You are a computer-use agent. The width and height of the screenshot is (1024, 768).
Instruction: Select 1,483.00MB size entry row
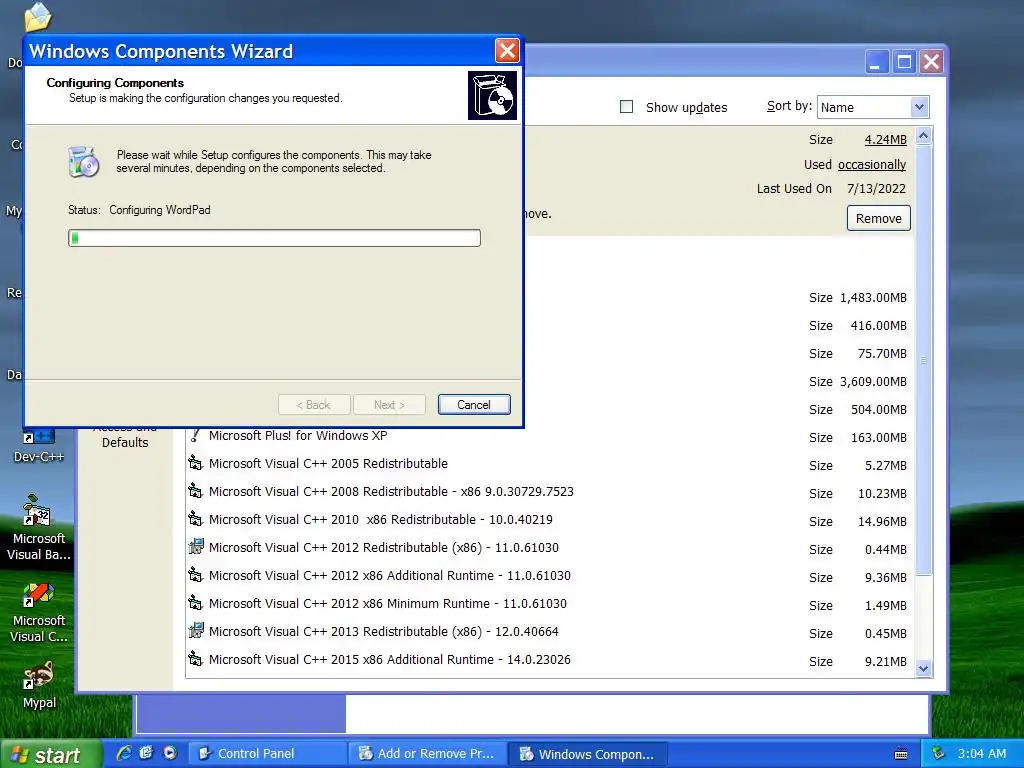pyautogui.click(x=551, y=298)
